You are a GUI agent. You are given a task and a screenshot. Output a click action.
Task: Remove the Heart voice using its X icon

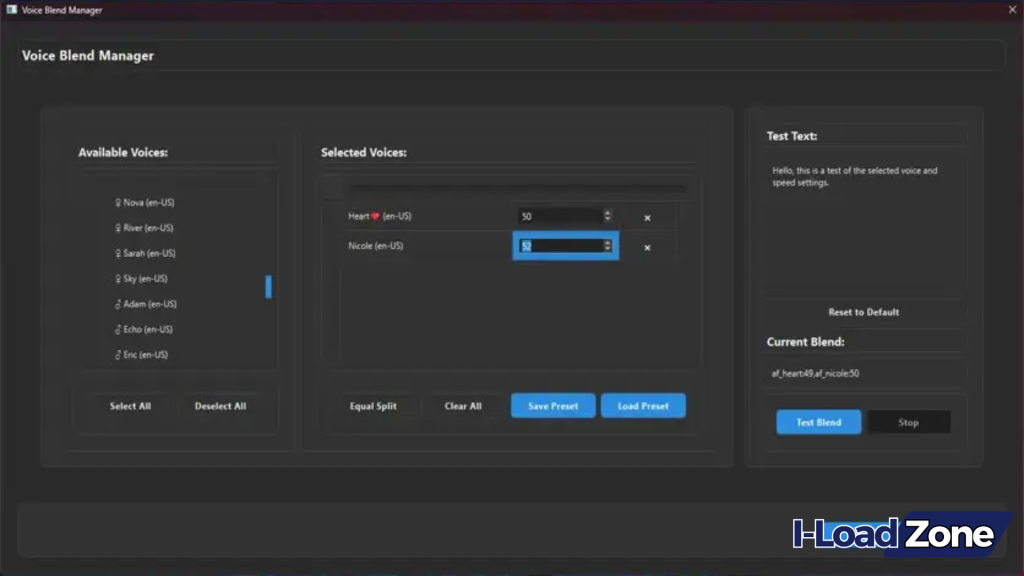pyautogui.click(x=647, y=216)
